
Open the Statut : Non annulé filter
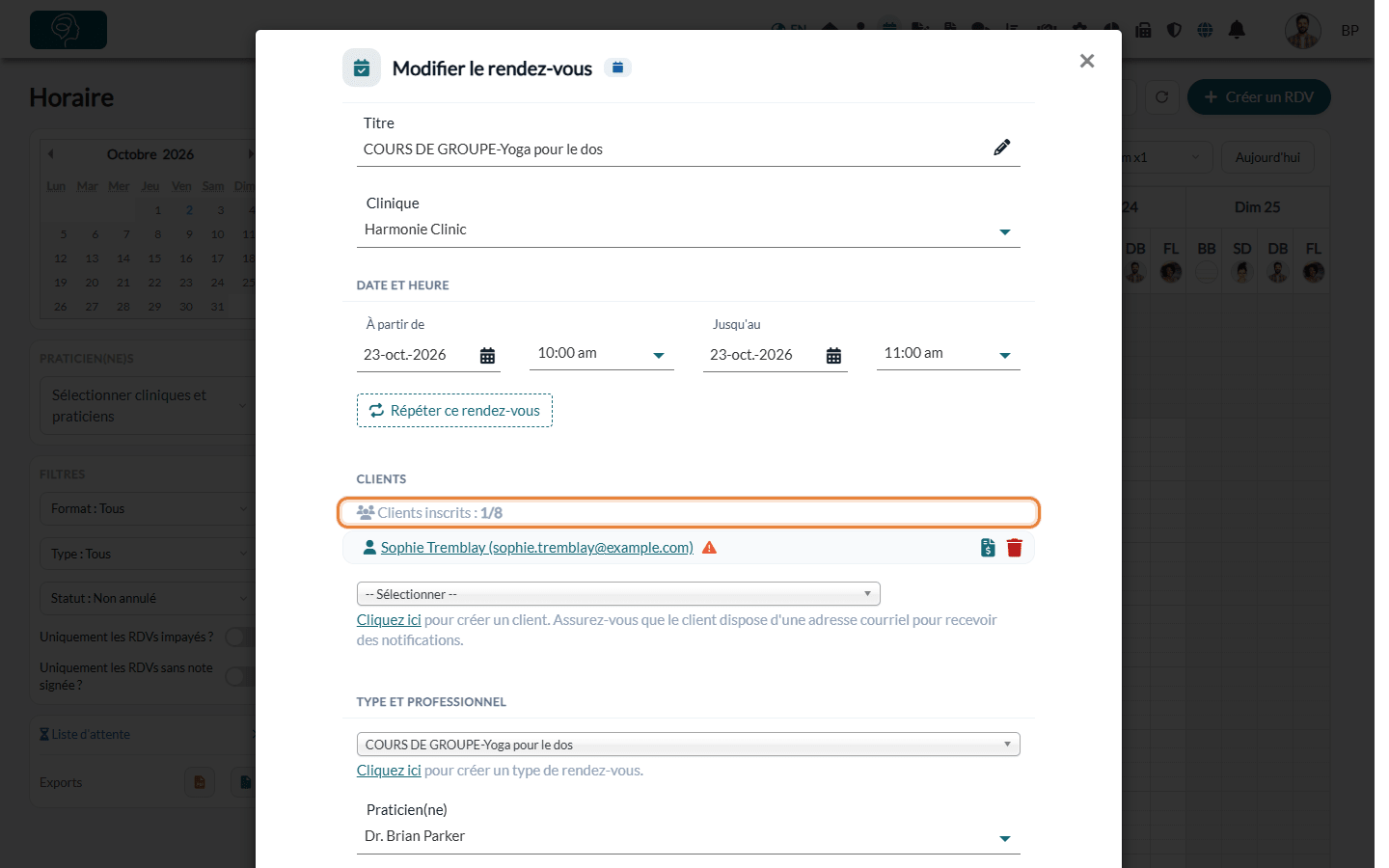pyautogui.click(x=149, y=599)
